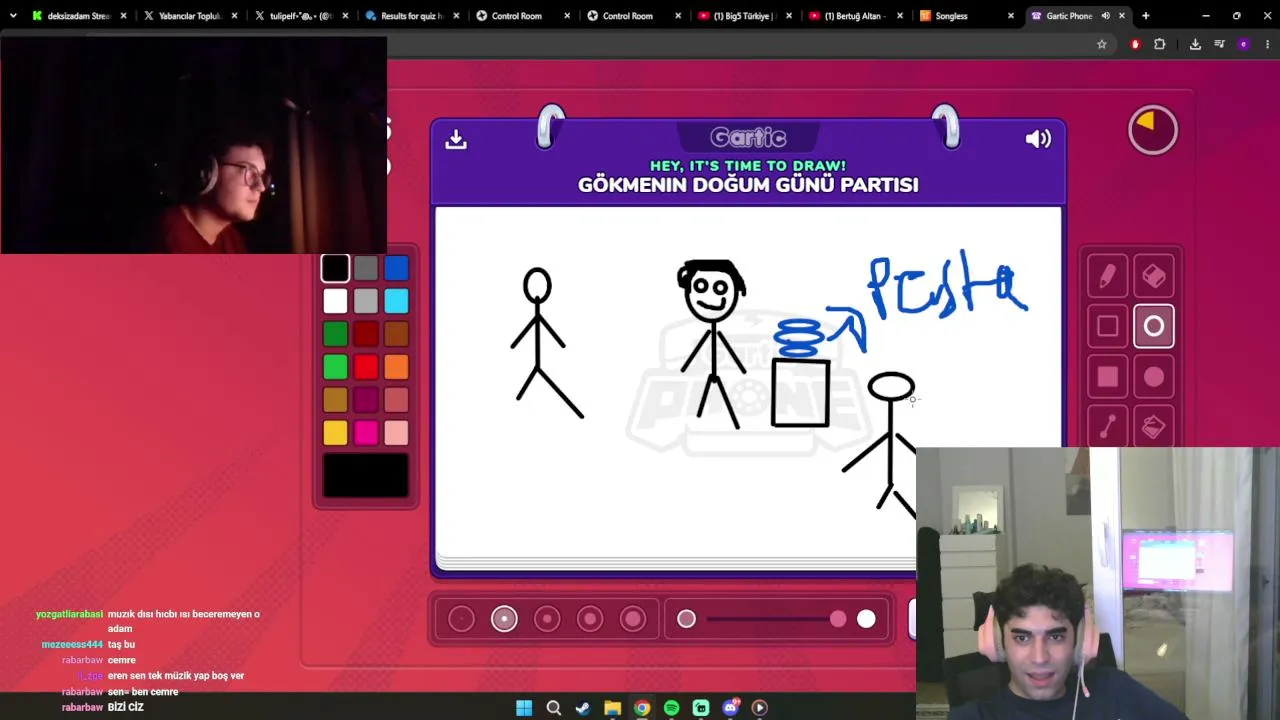The width and height of the screenshot is (1280, 720).
Task: Pick the filled rectangle shape tool
Action: (1107, 377)
